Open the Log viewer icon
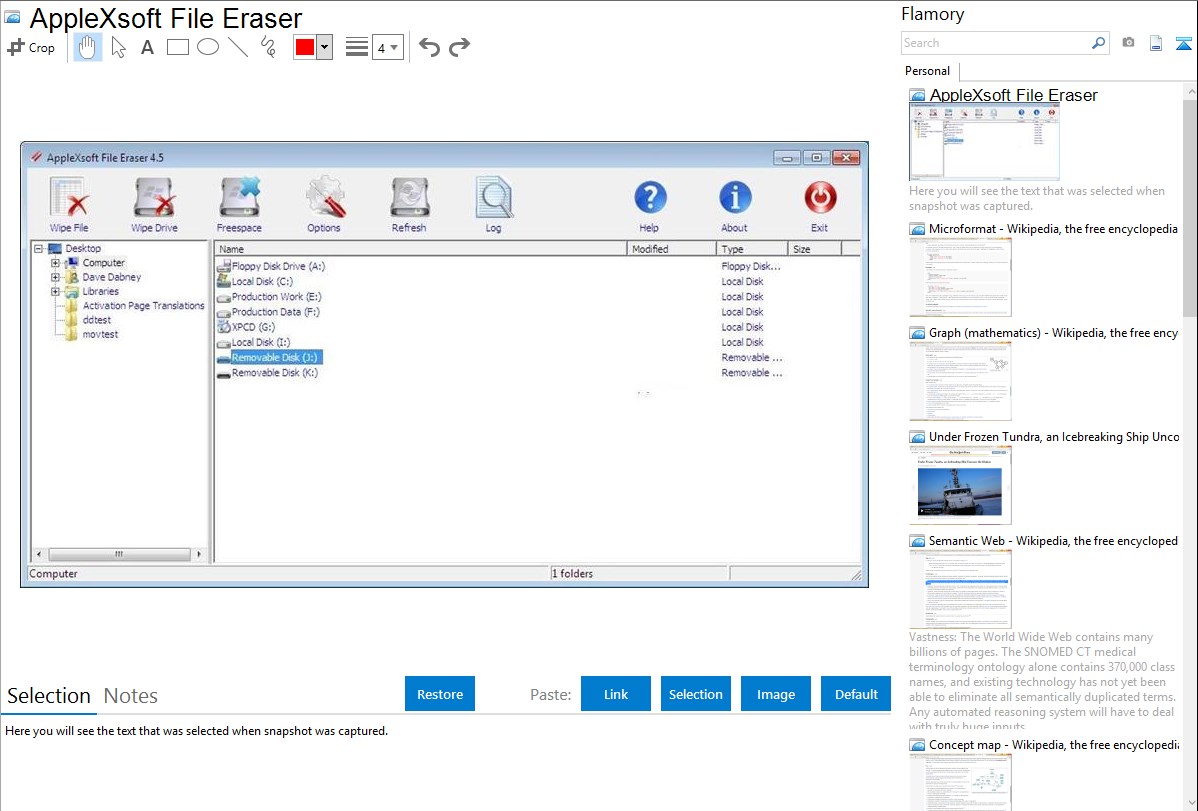The height and width of the screenshot is (811, 1198). (494, 204)
